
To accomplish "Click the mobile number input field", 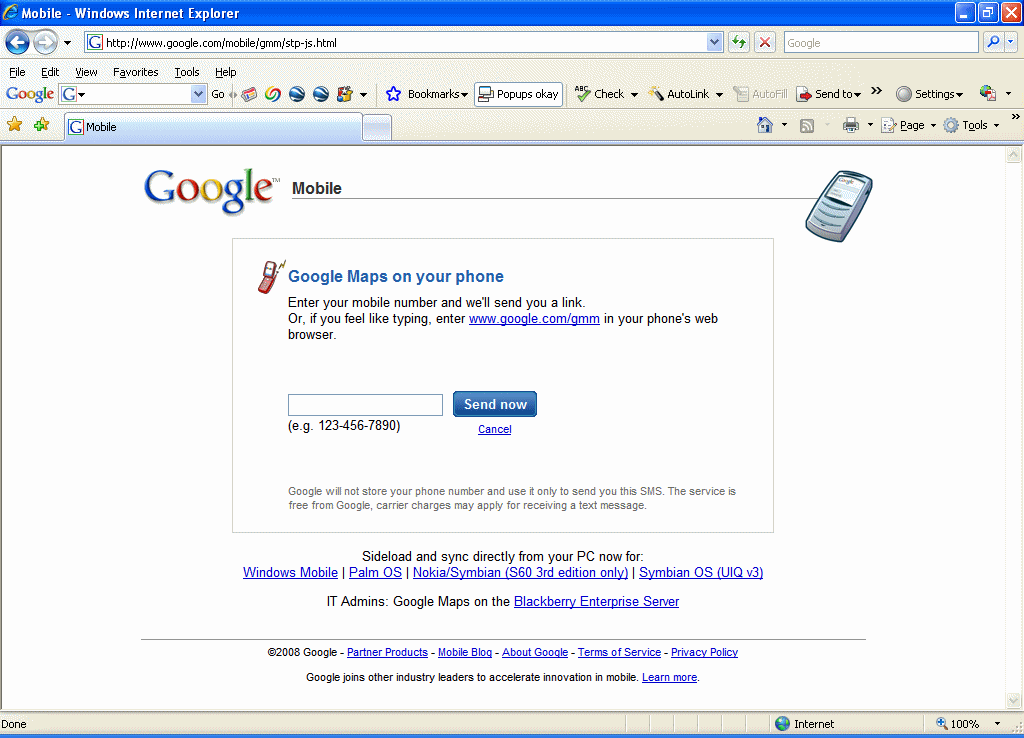I will pyautogui.click(x=365, y=405).
